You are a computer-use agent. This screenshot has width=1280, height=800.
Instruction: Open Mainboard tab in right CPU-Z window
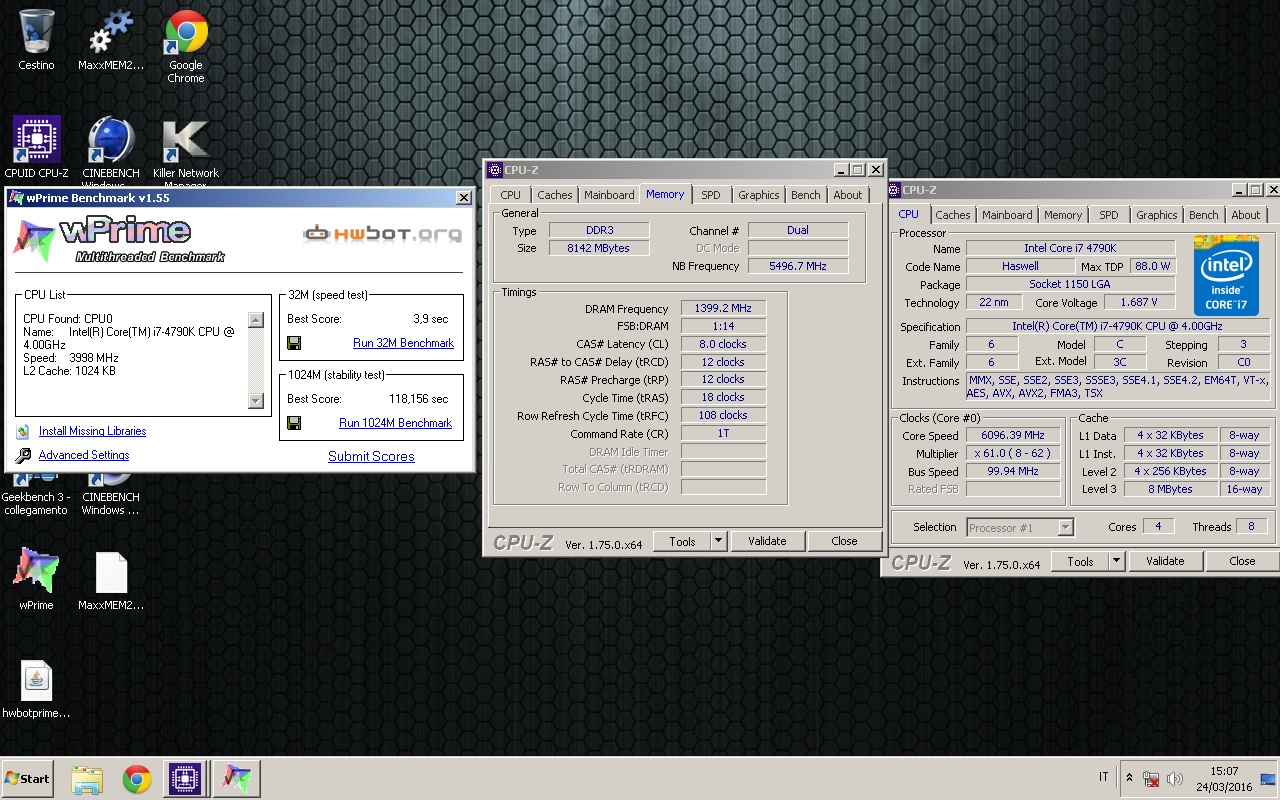click(1007, 215)
